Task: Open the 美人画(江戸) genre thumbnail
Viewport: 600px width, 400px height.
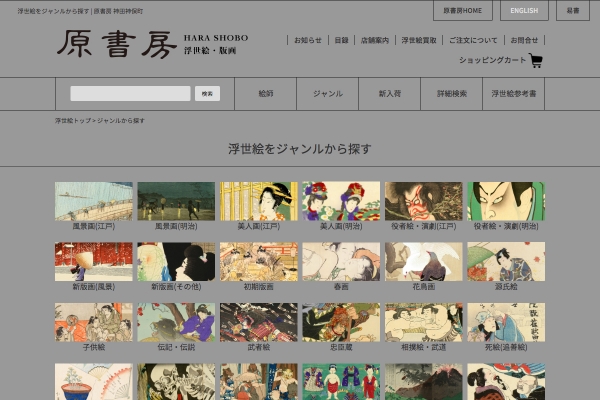Action: pyautogui.click(x=259, y=201)
